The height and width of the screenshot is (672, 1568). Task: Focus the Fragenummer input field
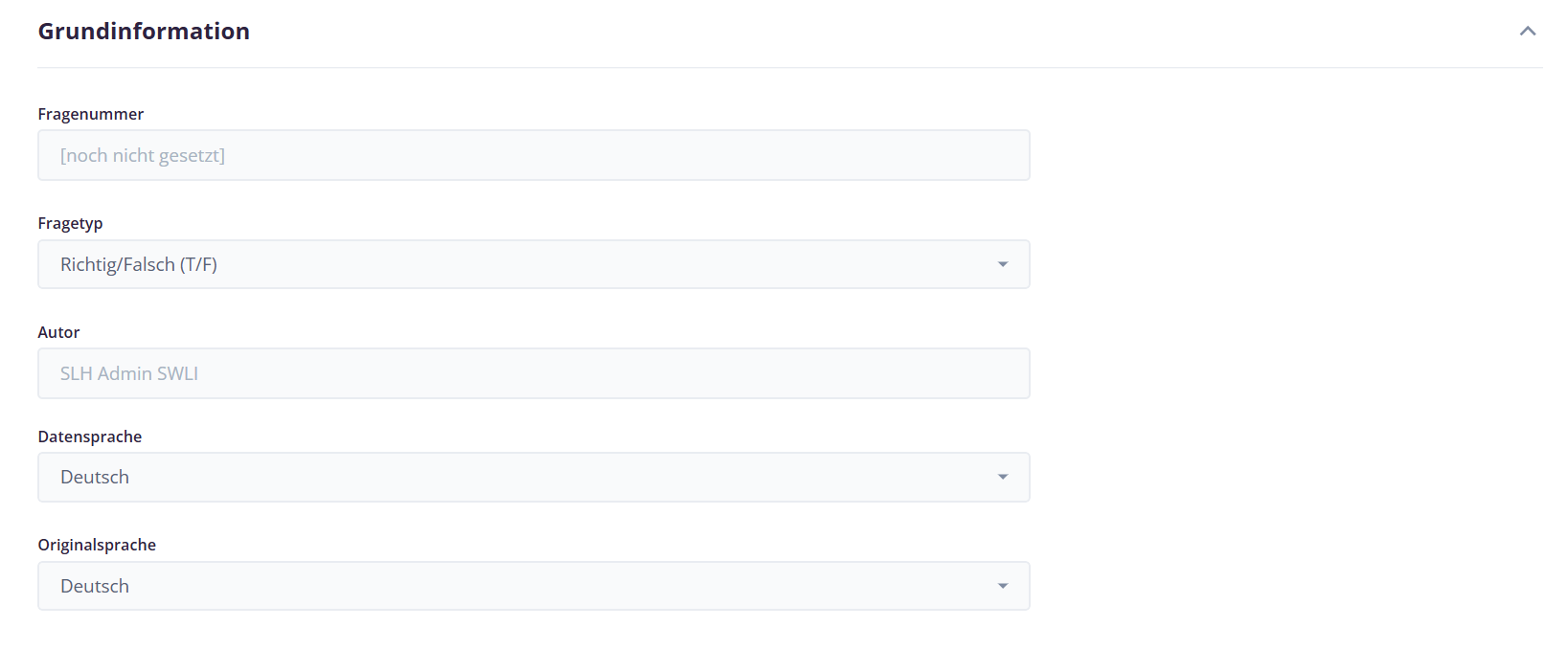[x=534, y=155]
